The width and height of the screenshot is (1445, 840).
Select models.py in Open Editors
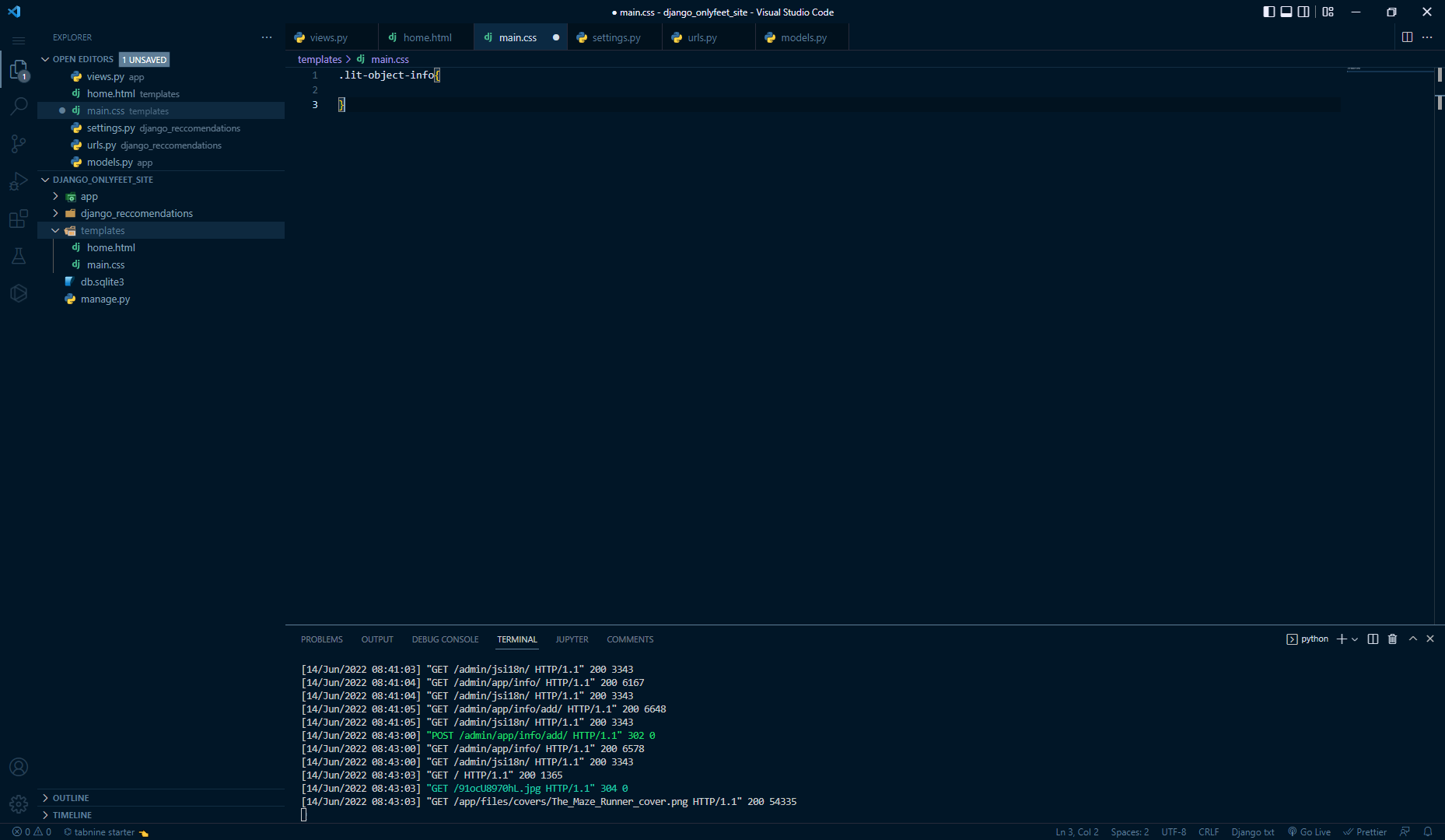(x=161, y=162)
